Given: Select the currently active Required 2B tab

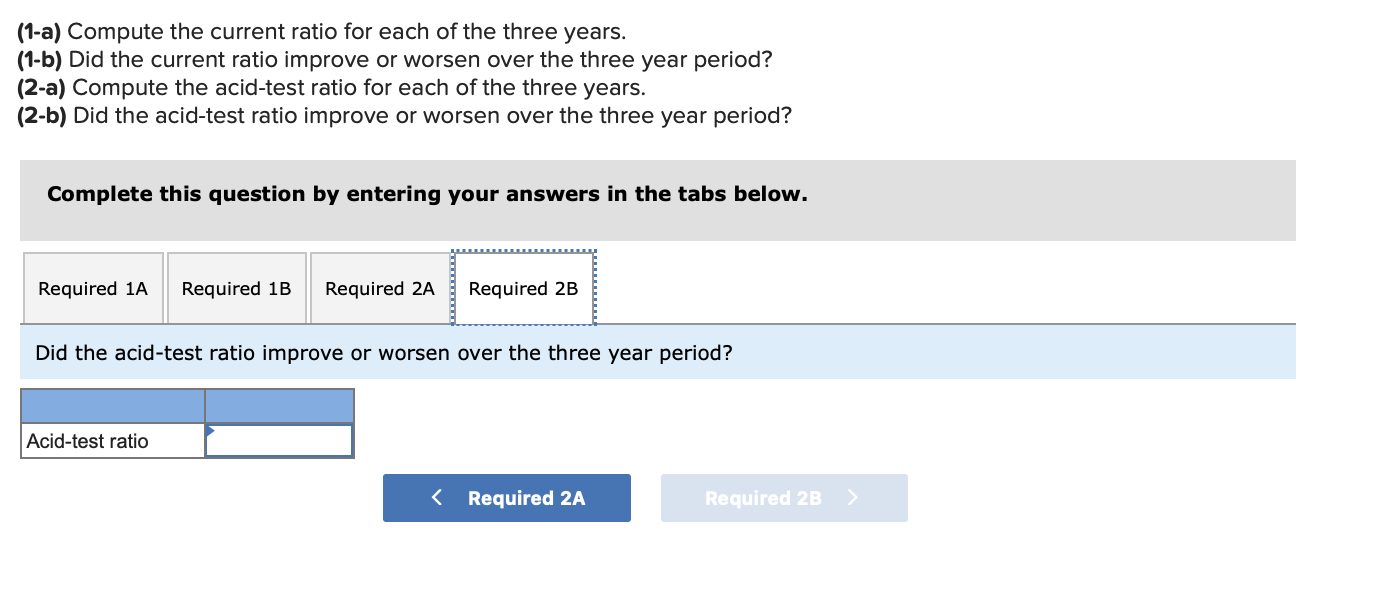Looking at the screenshot, I should pyautogui.click(x=524, y=288).
